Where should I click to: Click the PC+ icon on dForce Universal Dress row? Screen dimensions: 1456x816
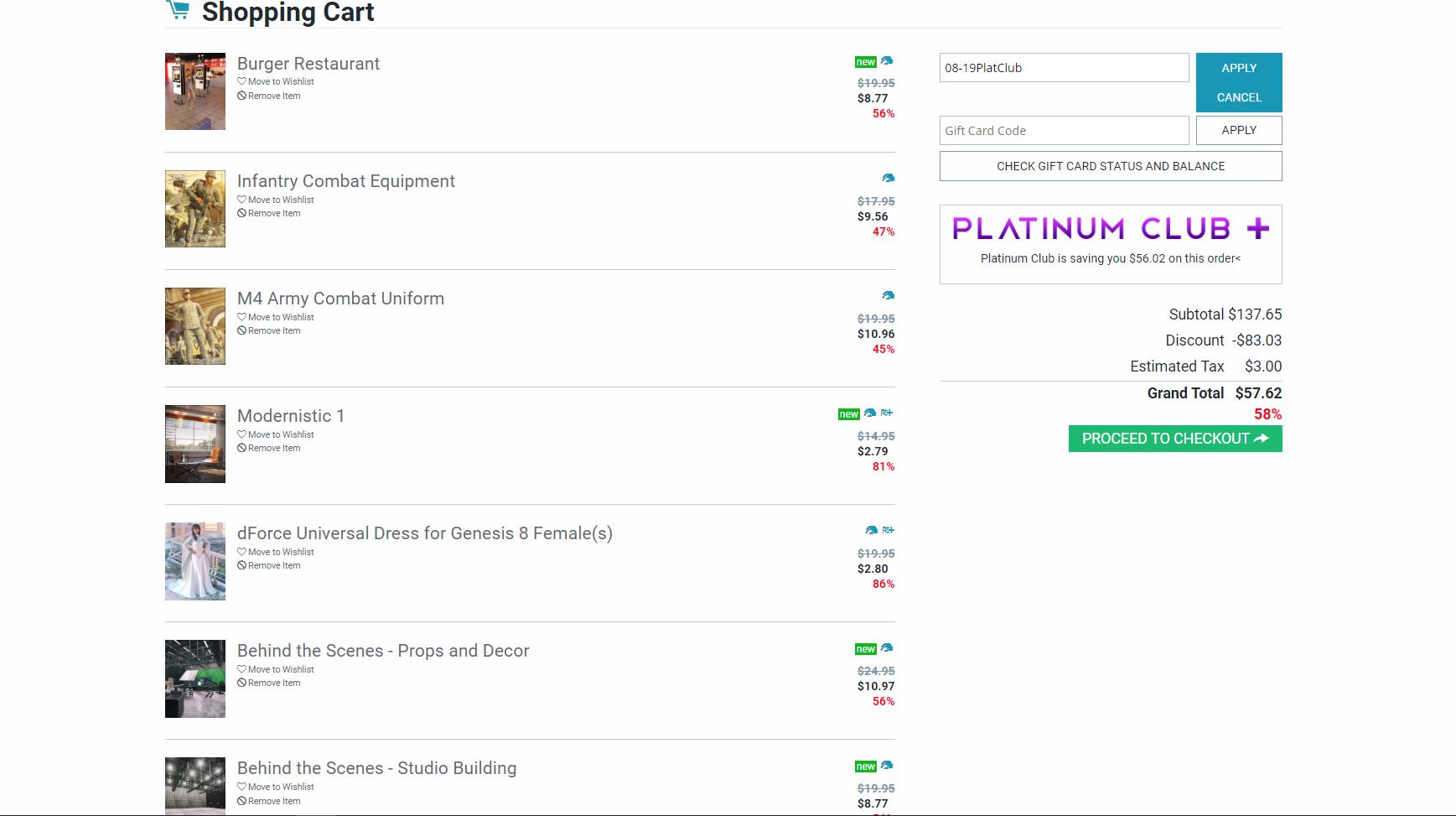889,530
